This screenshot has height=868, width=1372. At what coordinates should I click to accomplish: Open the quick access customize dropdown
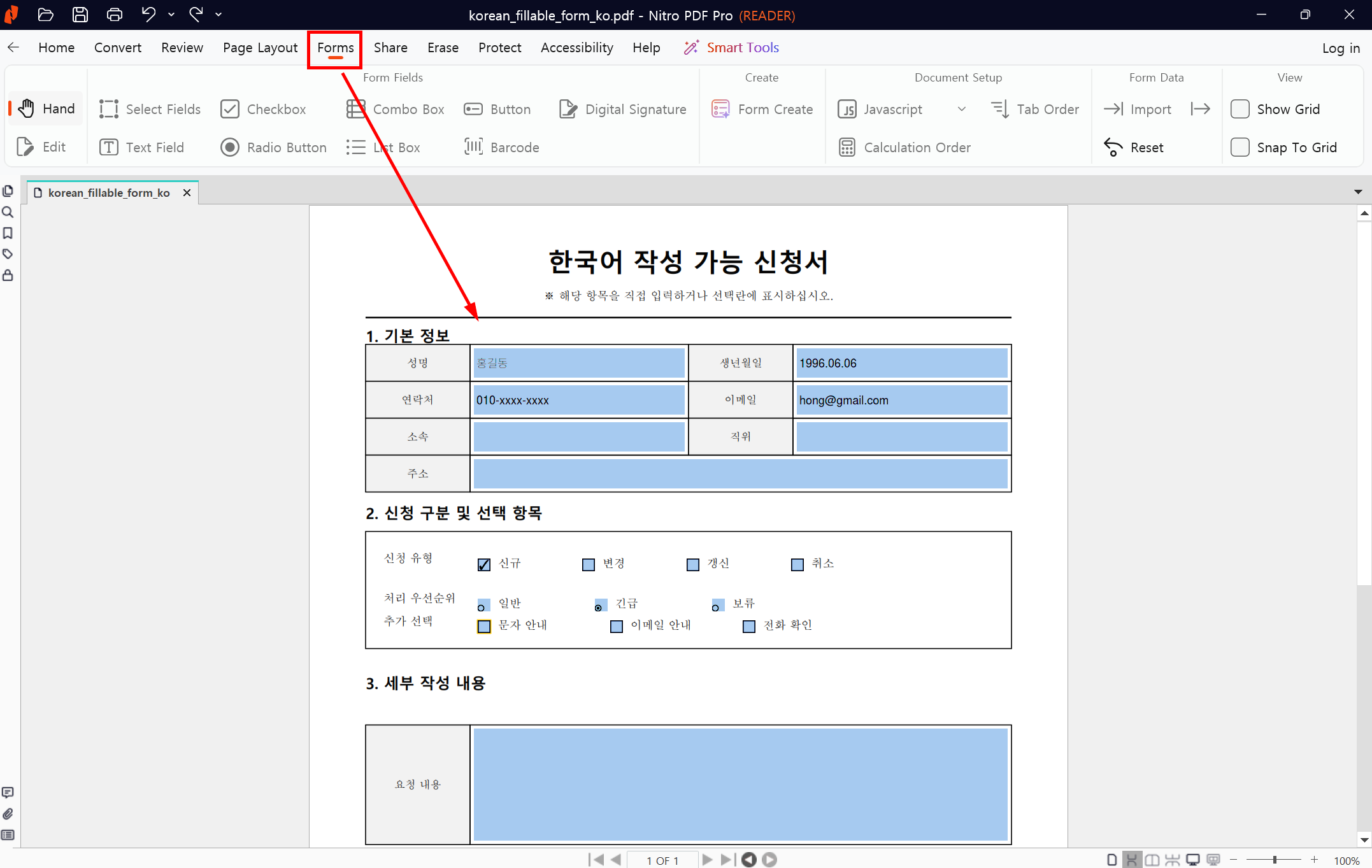point(218,15)
